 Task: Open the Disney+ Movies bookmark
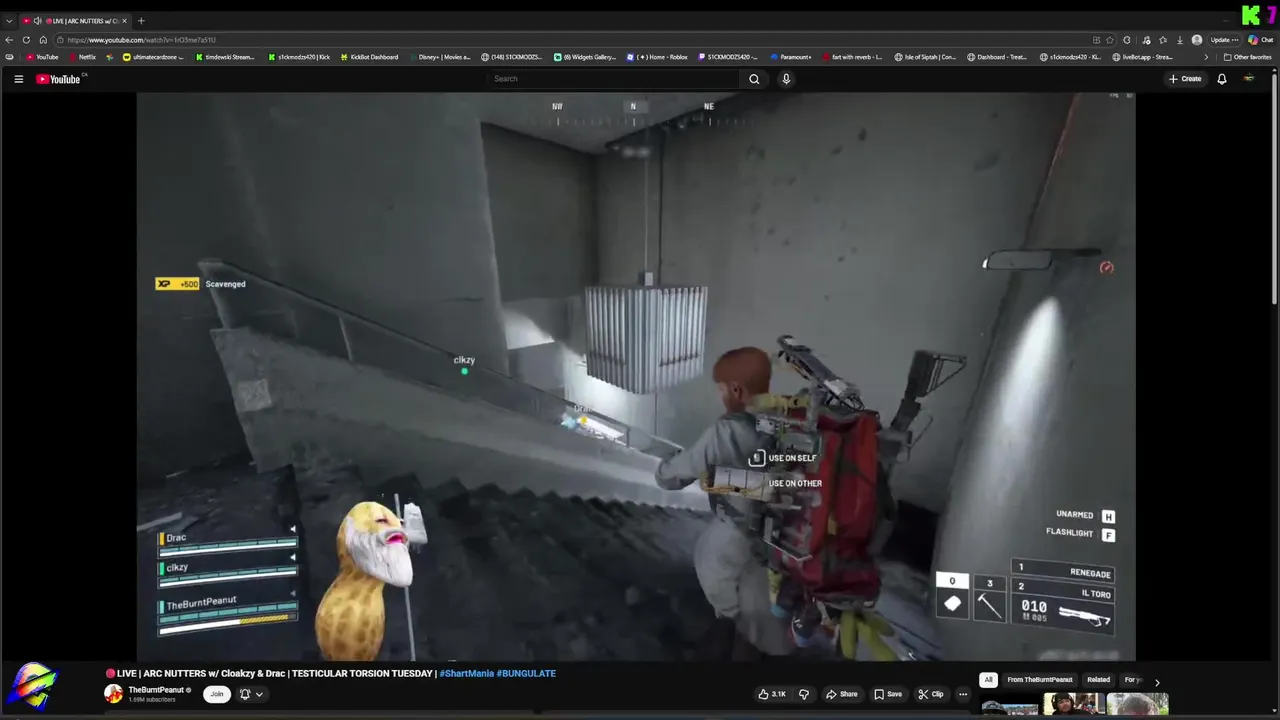[x=439, y=57]
